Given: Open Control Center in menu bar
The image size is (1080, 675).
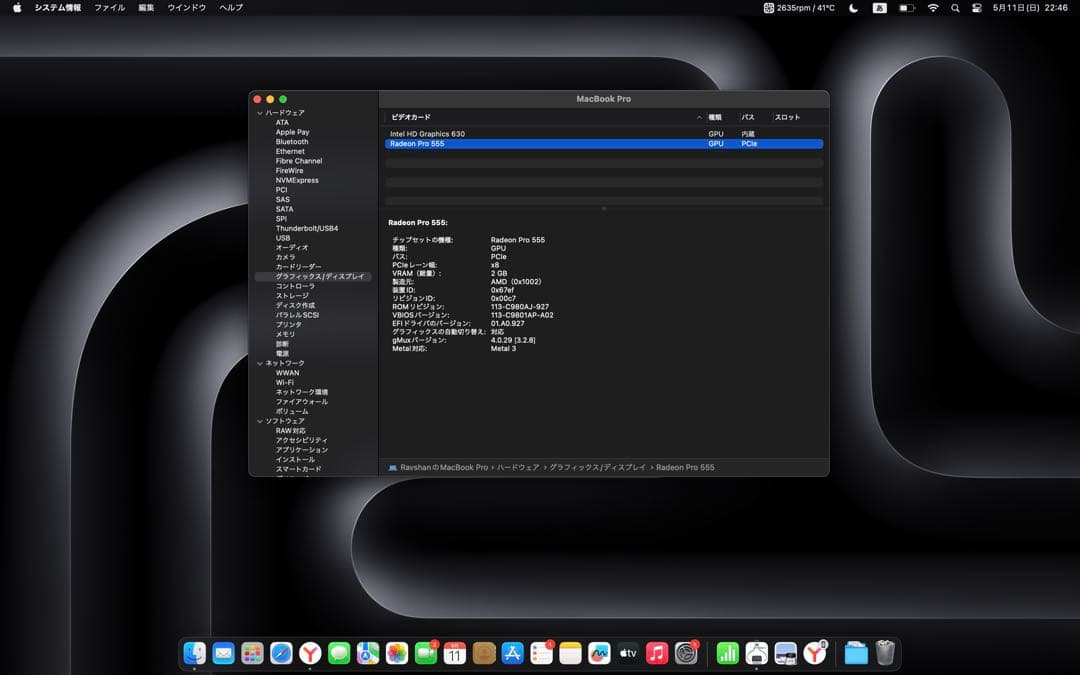Looking at the screenshot, I should coord(977,8).
